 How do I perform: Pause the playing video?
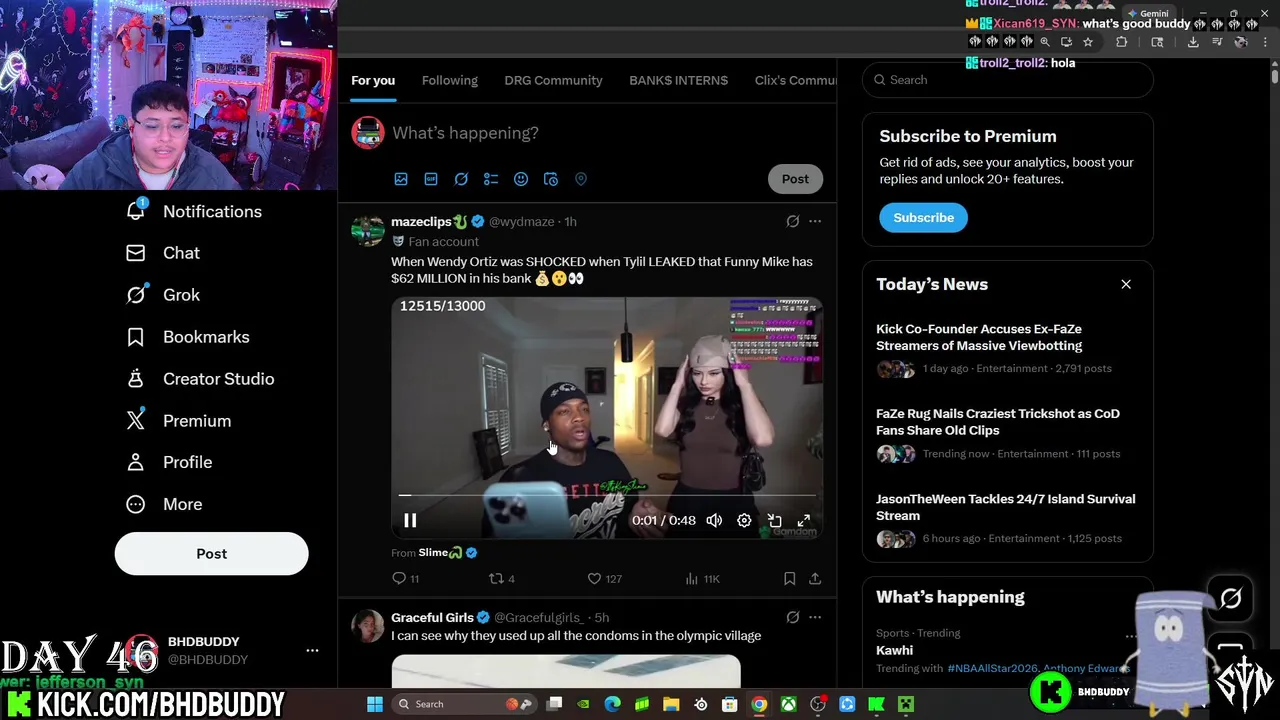[x=410, y=520]
